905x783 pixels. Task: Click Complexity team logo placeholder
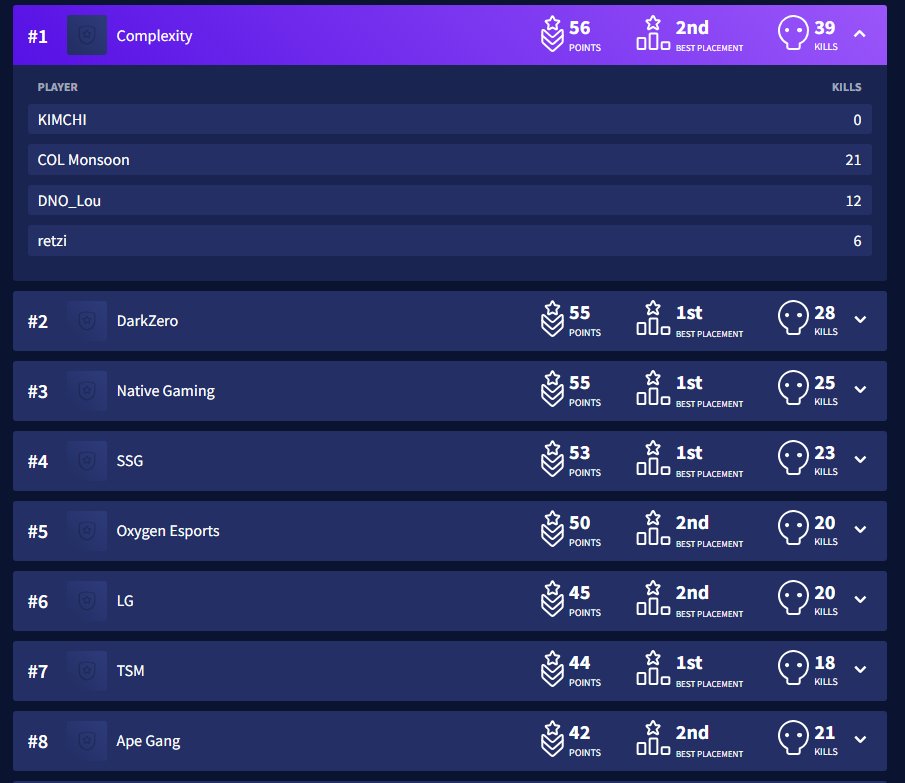point(87,35)
